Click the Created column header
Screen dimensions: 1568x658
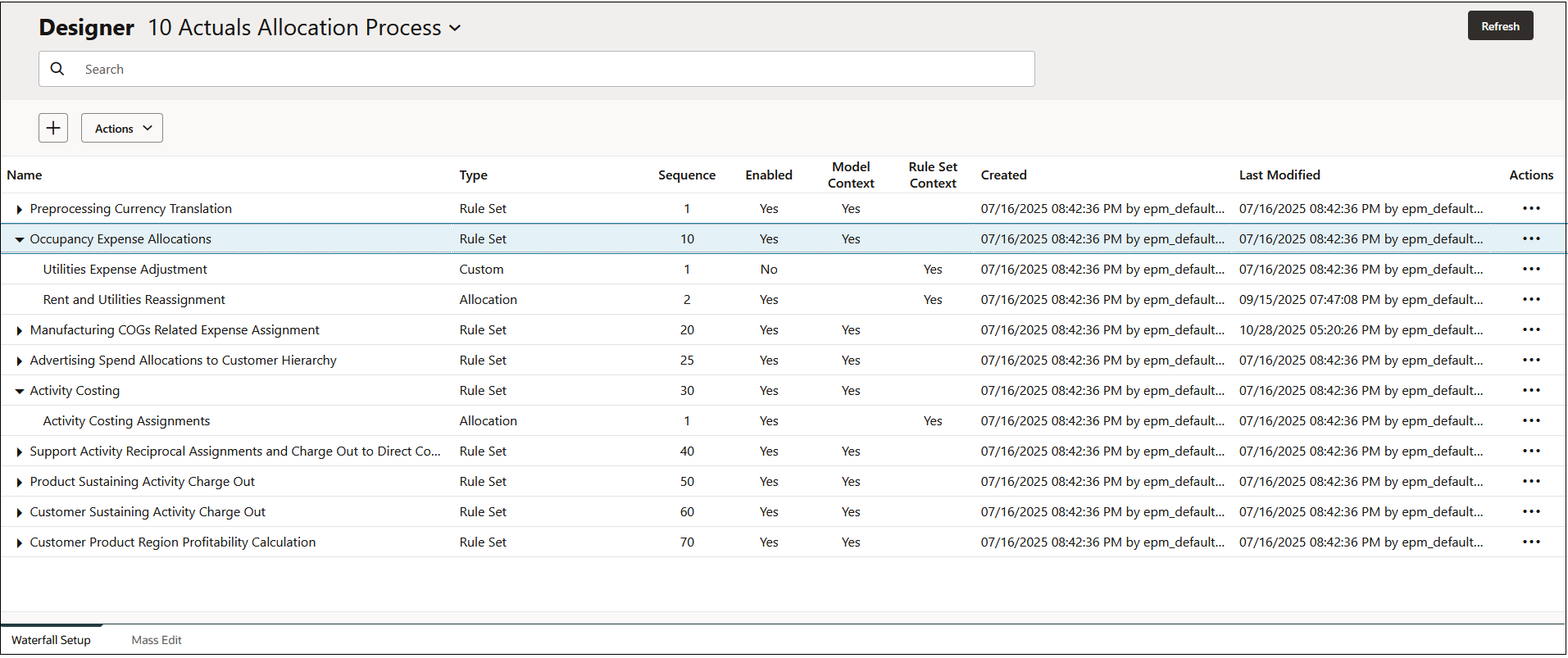1003,175
